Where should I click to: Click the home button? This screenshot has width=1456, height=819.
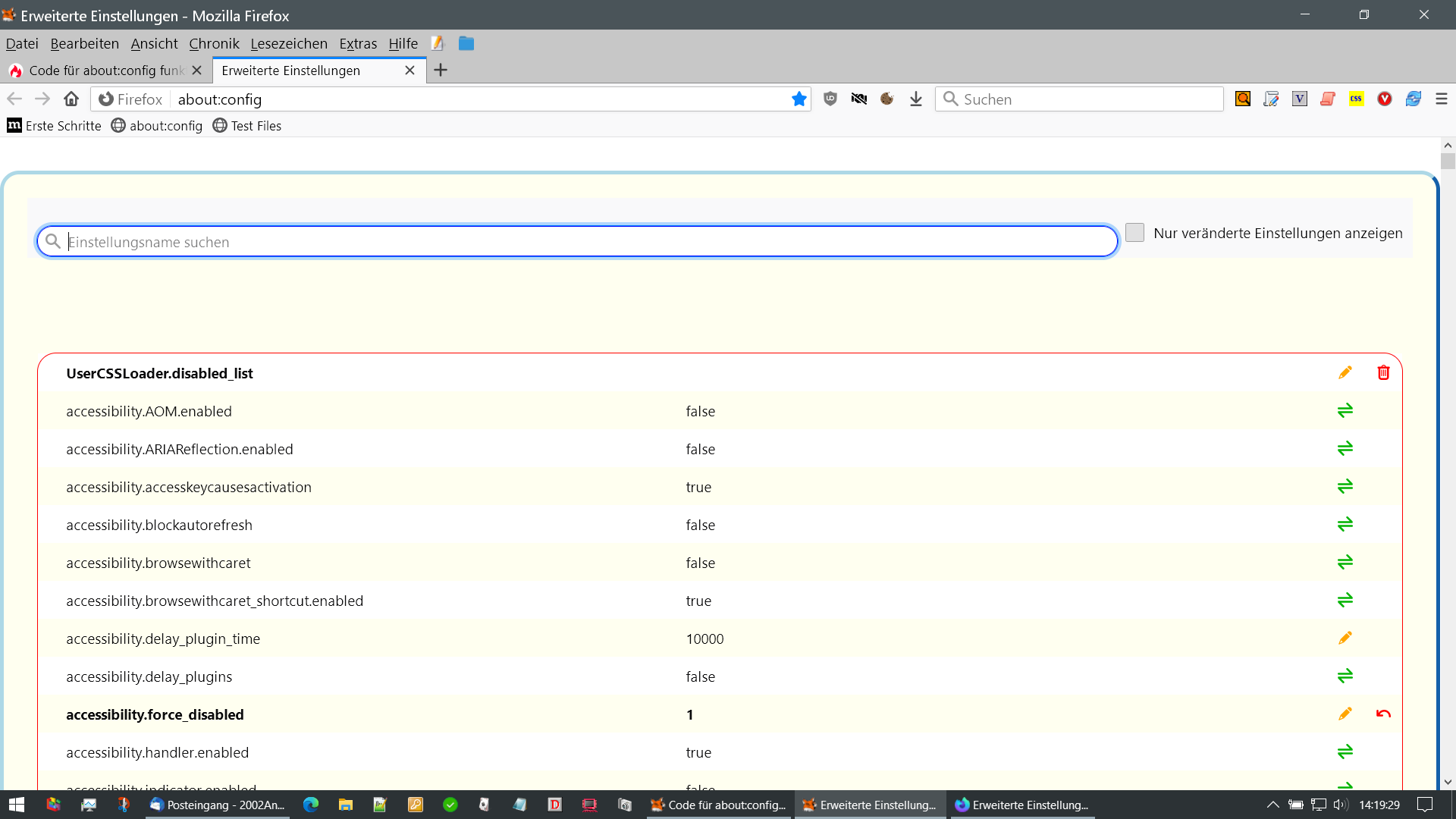point(71,99)
